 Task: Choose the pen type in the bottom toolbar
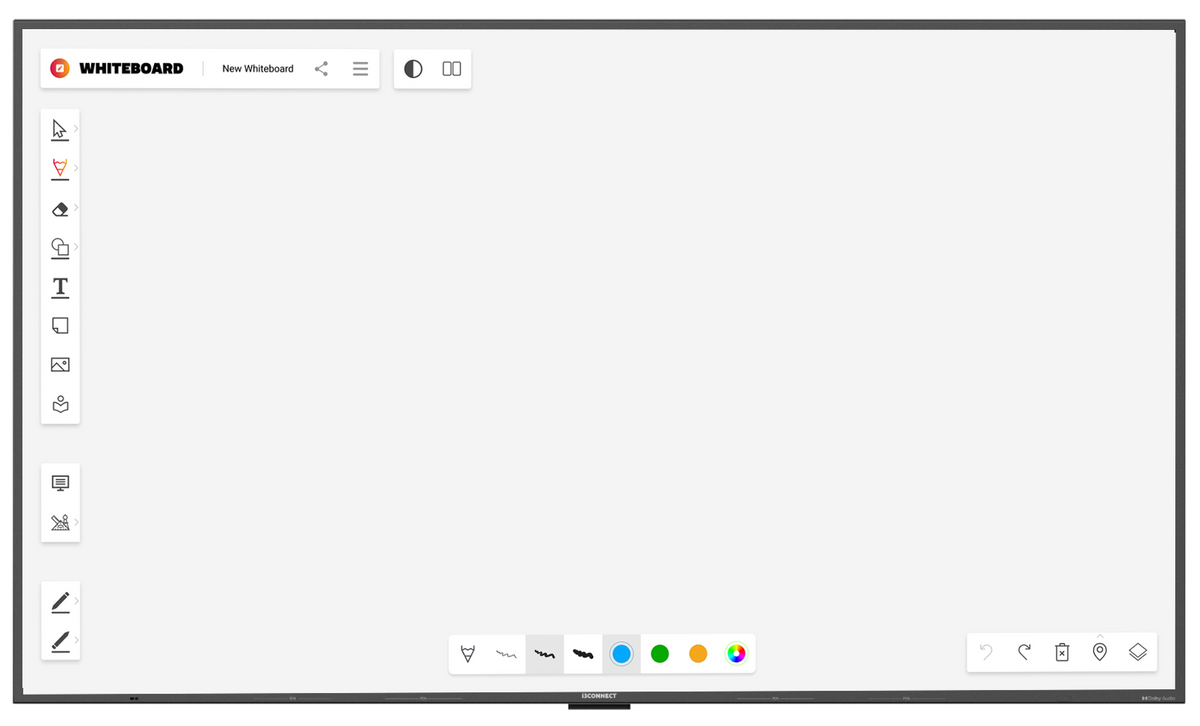coord(468,654)
